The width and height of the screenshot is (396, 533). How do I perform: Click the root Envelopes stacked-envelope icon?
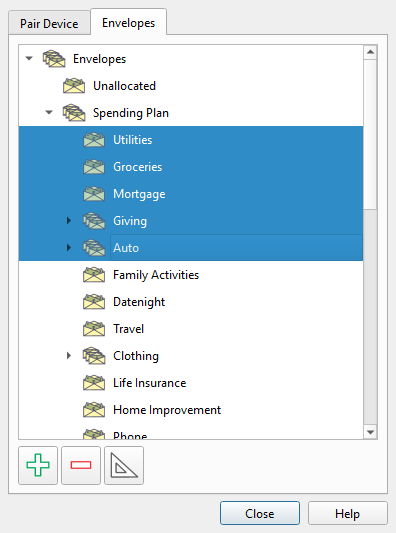pyautogui.click(x=54, y=59)
